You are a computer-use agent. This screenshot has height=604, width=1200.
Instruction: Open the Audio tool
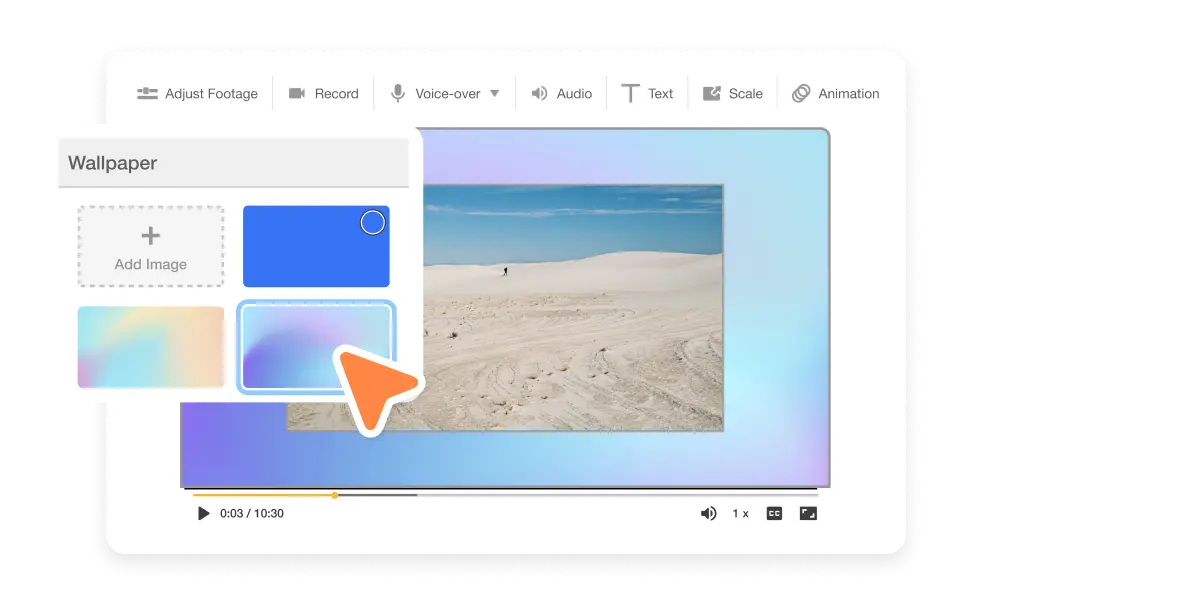561,93
